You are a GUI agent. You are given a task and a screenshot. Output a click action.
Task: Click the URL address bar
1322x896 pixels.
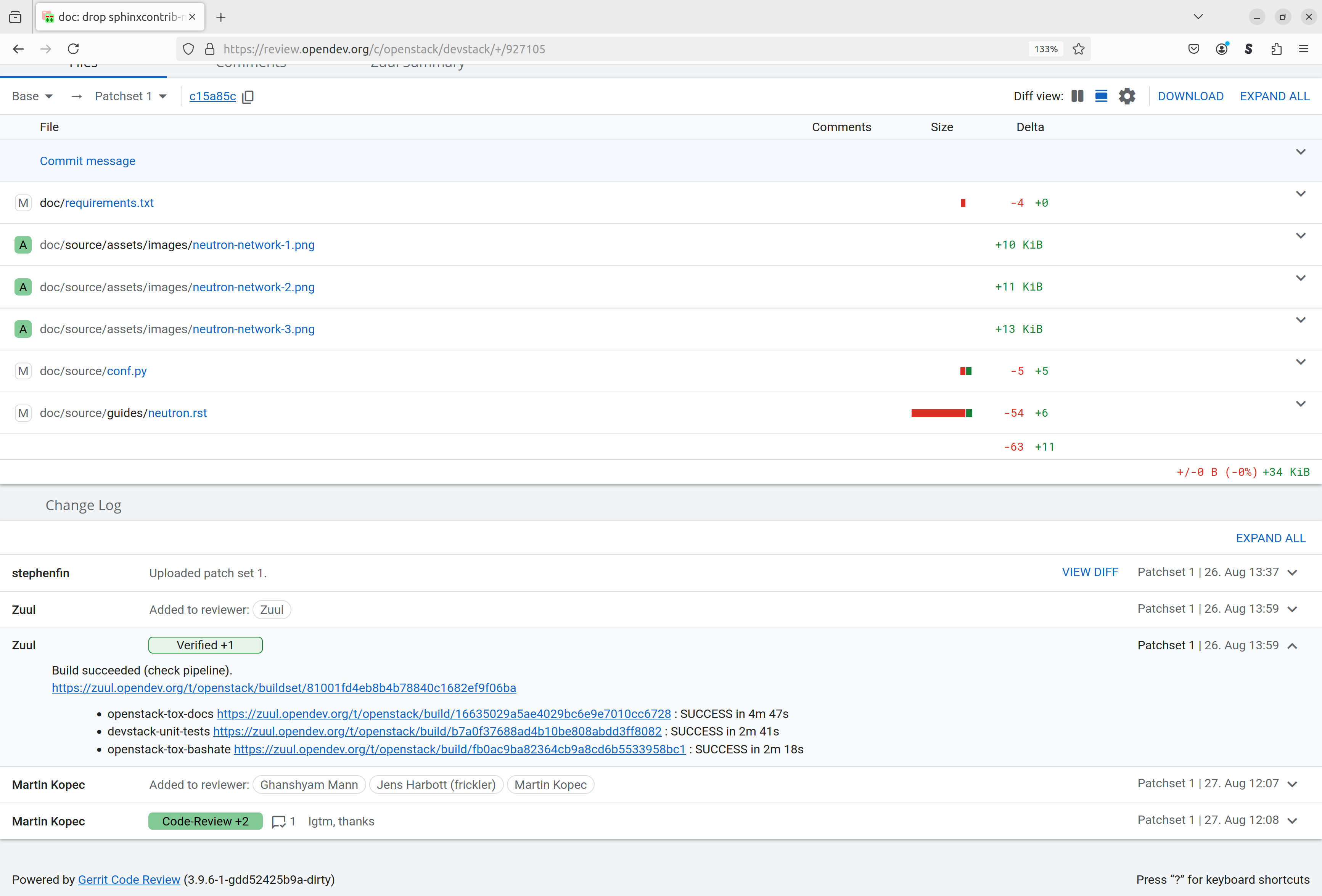[569, 49]
